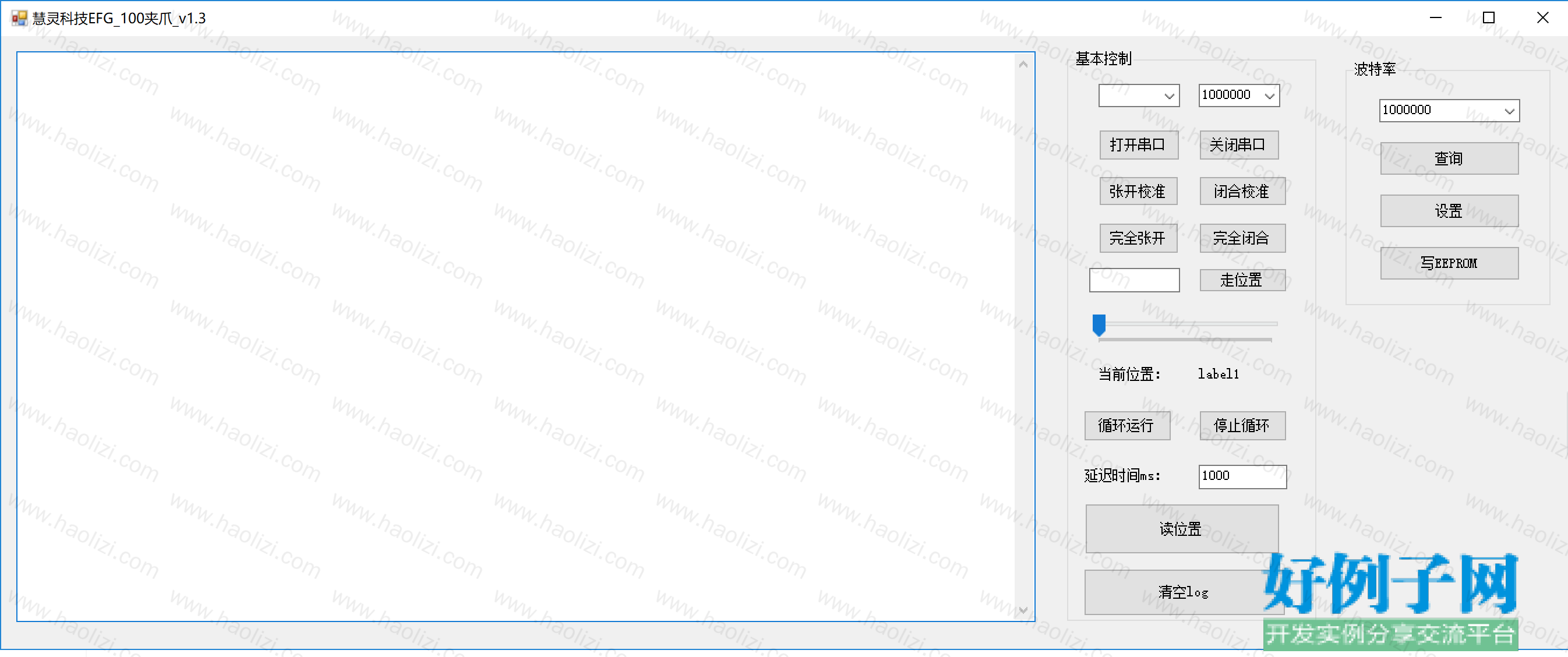Click the 打开串口 button
The width and height of the screenshot is (1568, 657).
coord(1138,145)
